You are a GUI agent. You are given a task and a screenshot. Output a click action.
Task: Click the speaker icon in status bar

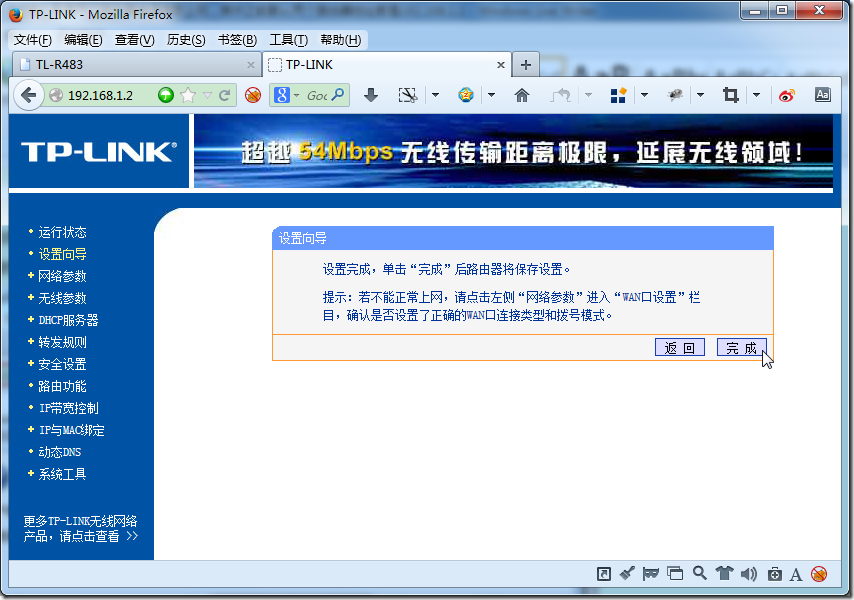click(749, 573)
